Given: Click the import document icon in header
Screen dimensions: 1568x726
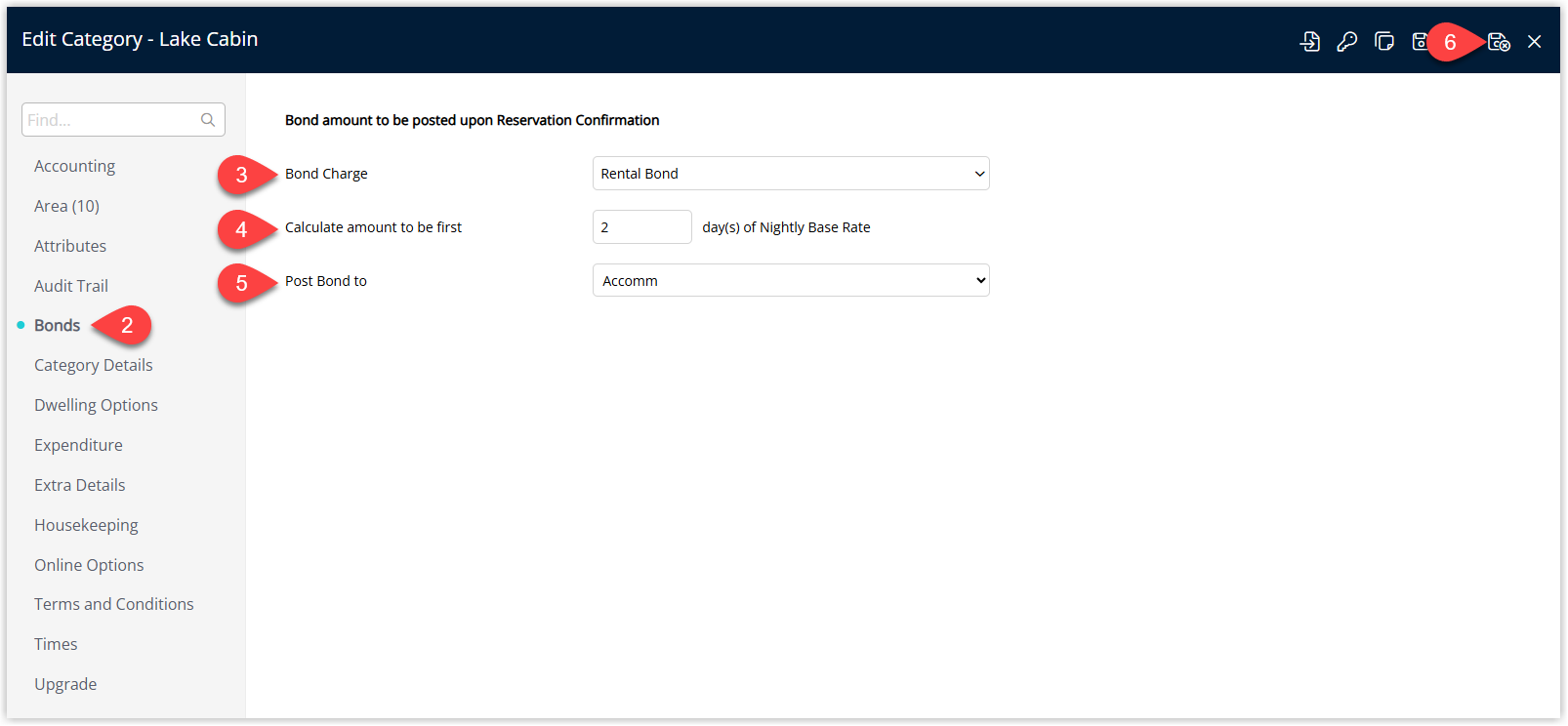Looking at the screenshot, I should 1310,41.
